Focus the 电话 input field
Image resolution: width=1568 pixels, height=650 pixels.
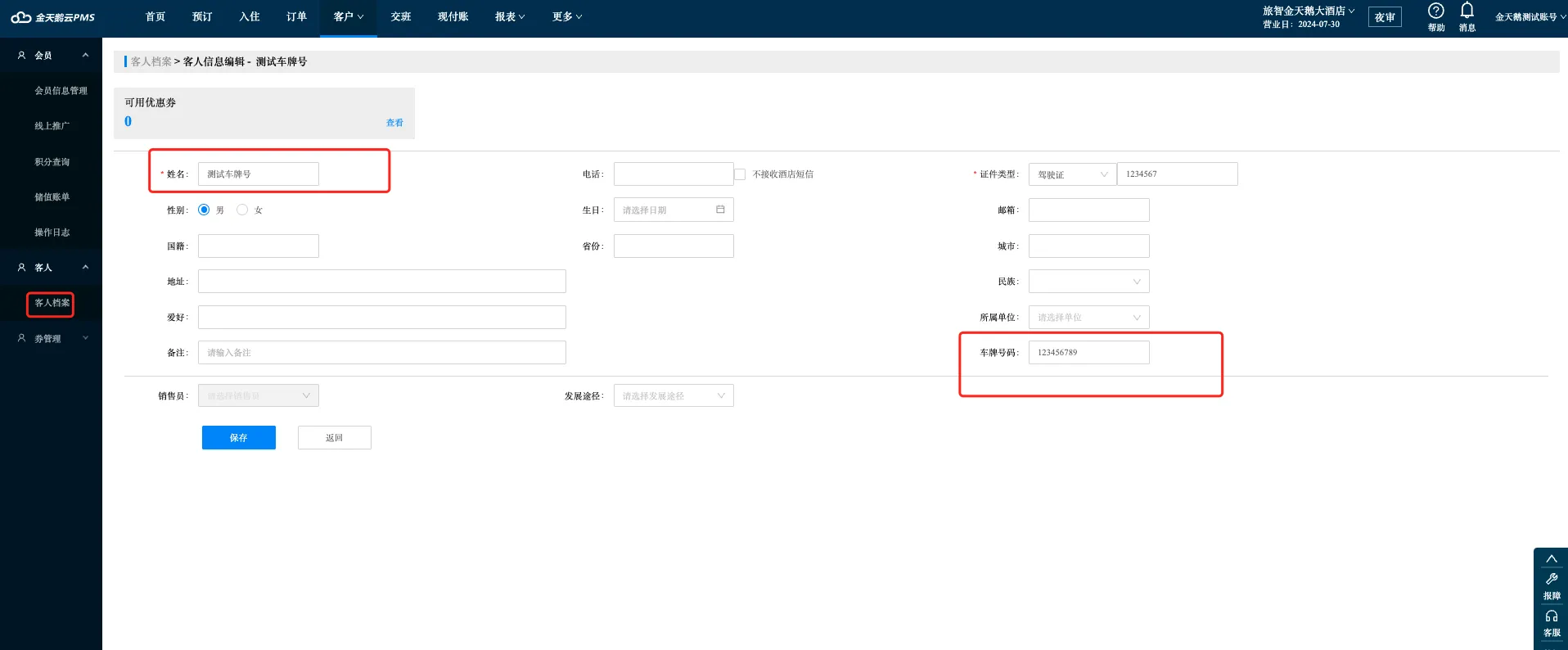674,174
